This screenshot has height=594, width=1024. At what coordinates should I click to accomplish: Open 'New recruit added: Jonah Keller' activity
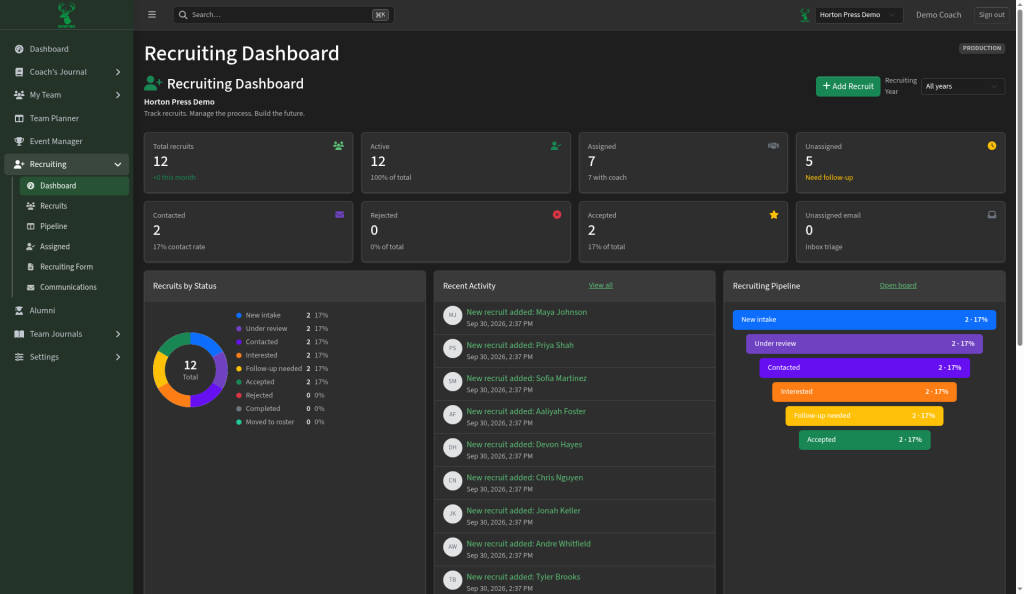(x=523, y=510)
